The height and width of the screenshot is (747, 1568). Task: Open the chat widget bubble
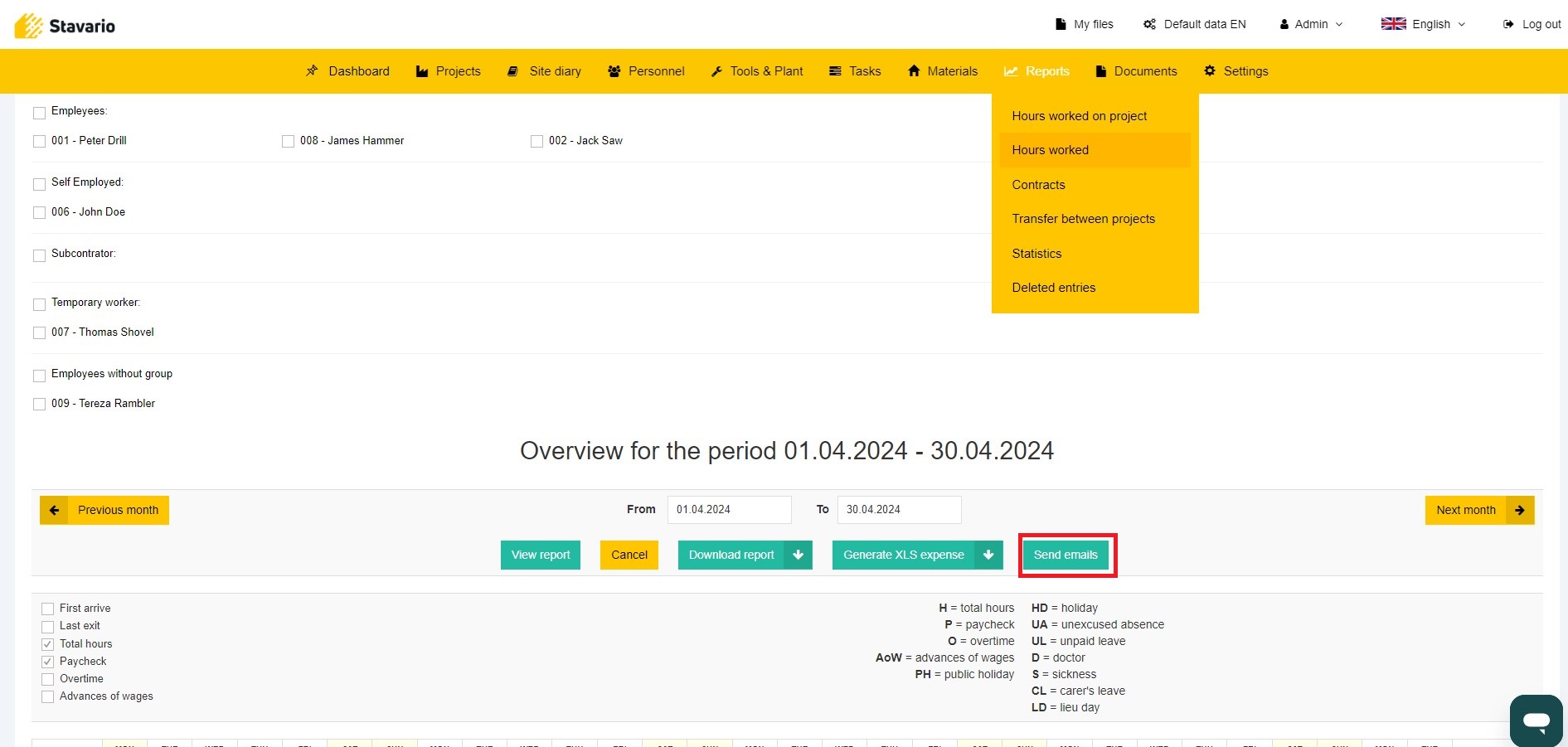click(1536, 720)
